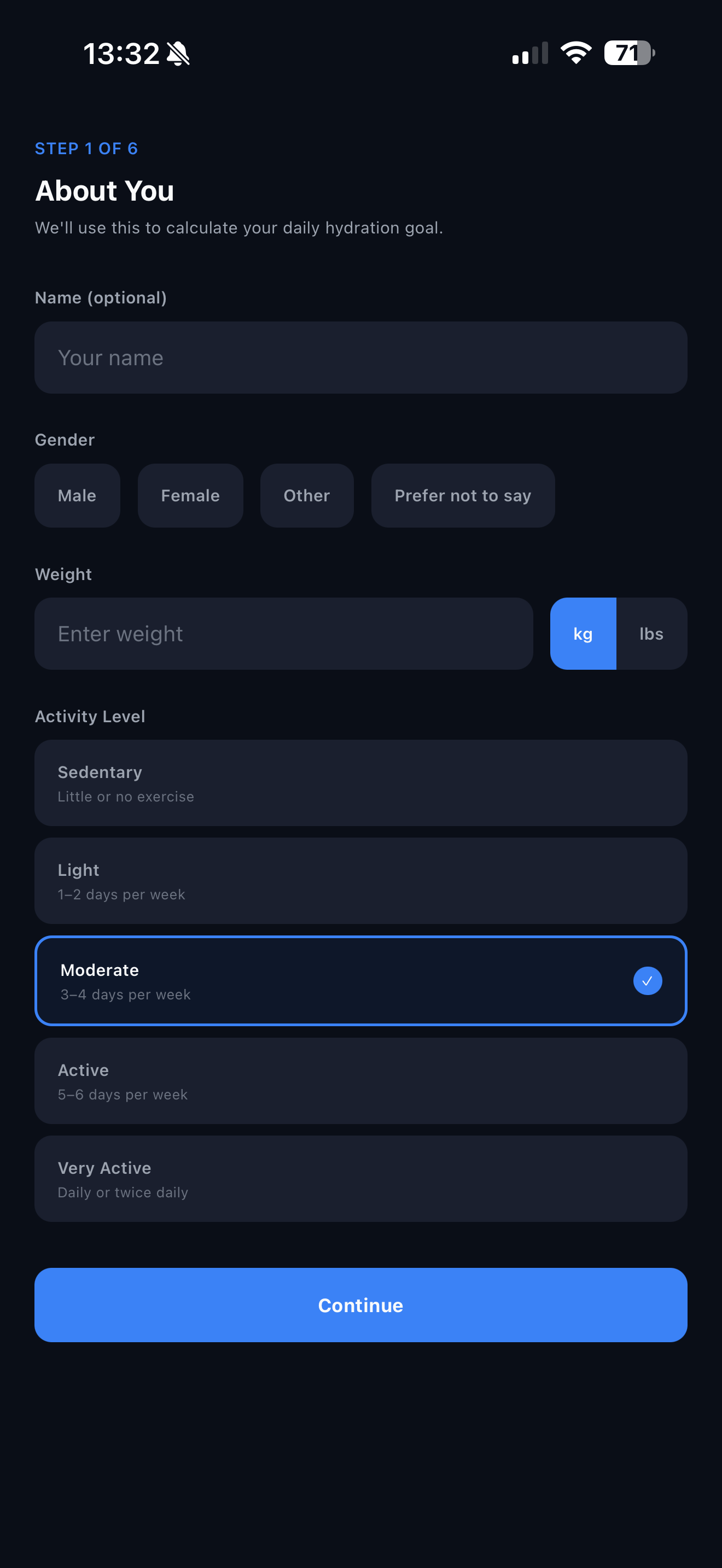Tap the Enter weight input field
Image resolution: width=722 pixels, height=1568 pixels.
pyautogui.click(x=284, y=633)
